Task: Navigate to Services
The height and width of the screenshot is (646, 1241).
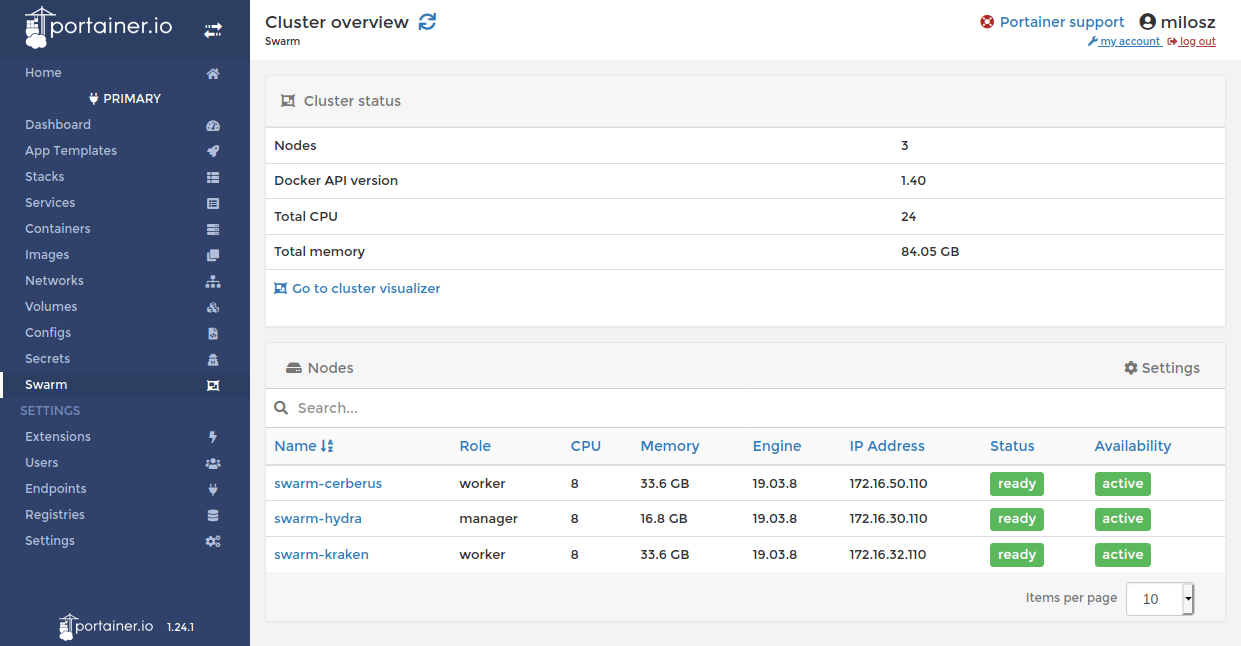Action: (x=50, y=203)
